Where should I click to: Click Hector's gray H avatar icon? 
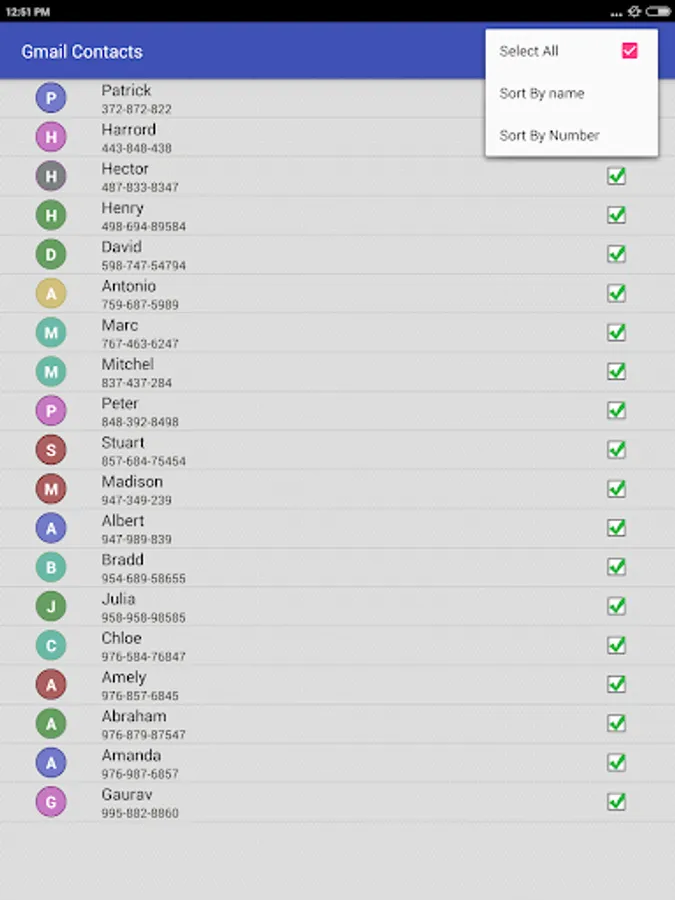[x=51, y=176]
